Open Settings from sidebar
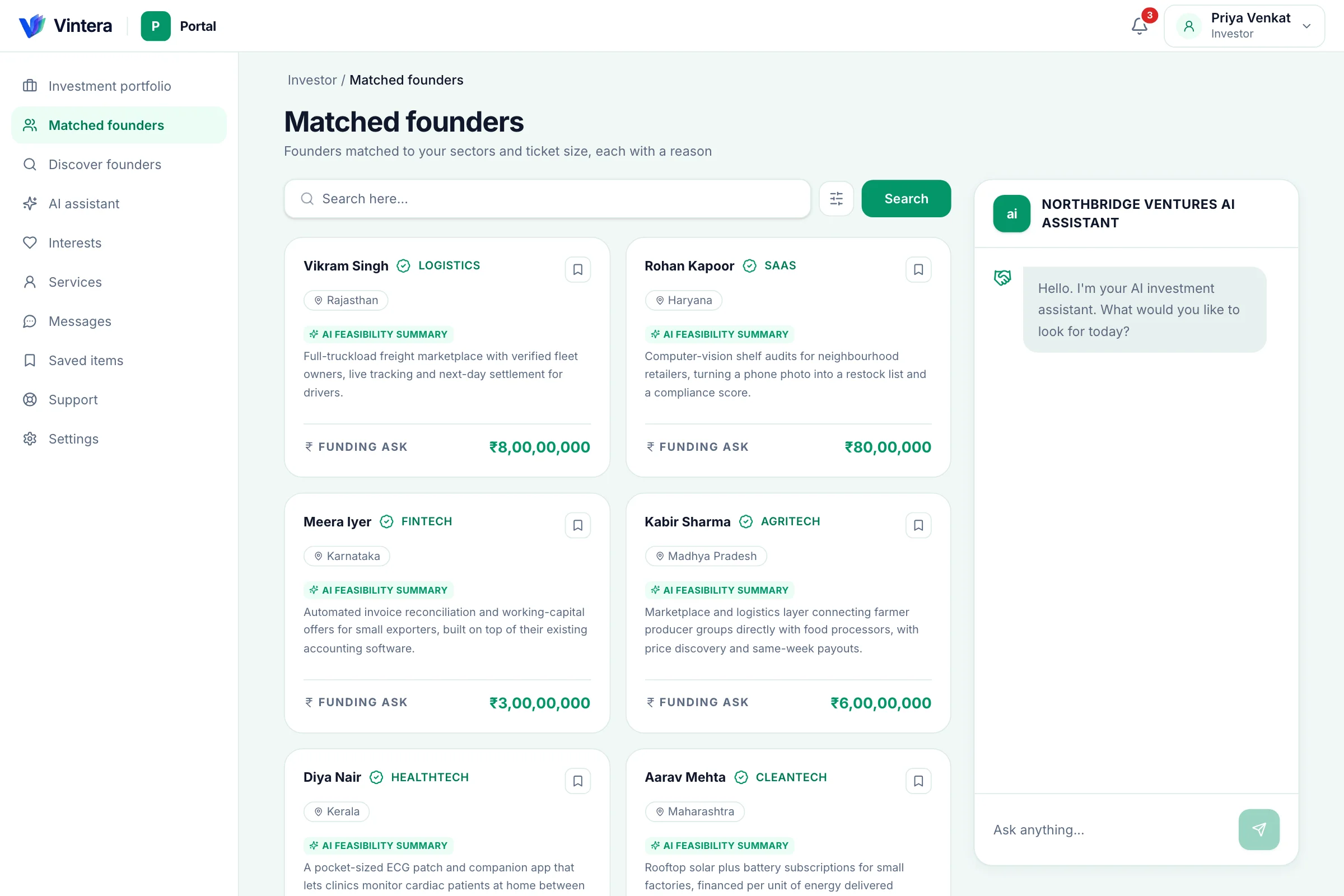The height and width of the screenshot is (896, 1344). tap(119, 439)
